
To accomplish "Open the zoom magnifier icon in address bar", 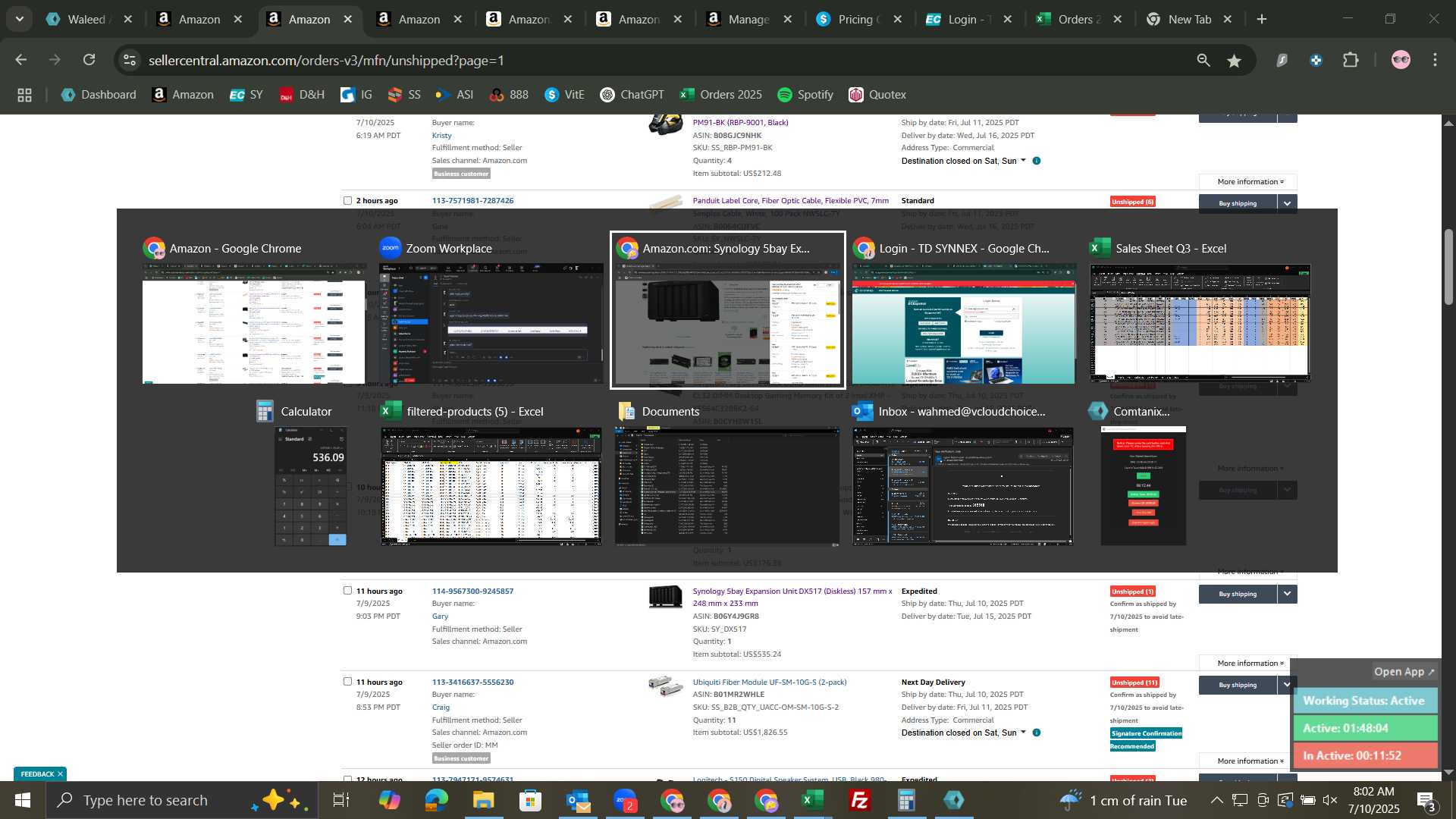I will click(x=1203, y=60).
